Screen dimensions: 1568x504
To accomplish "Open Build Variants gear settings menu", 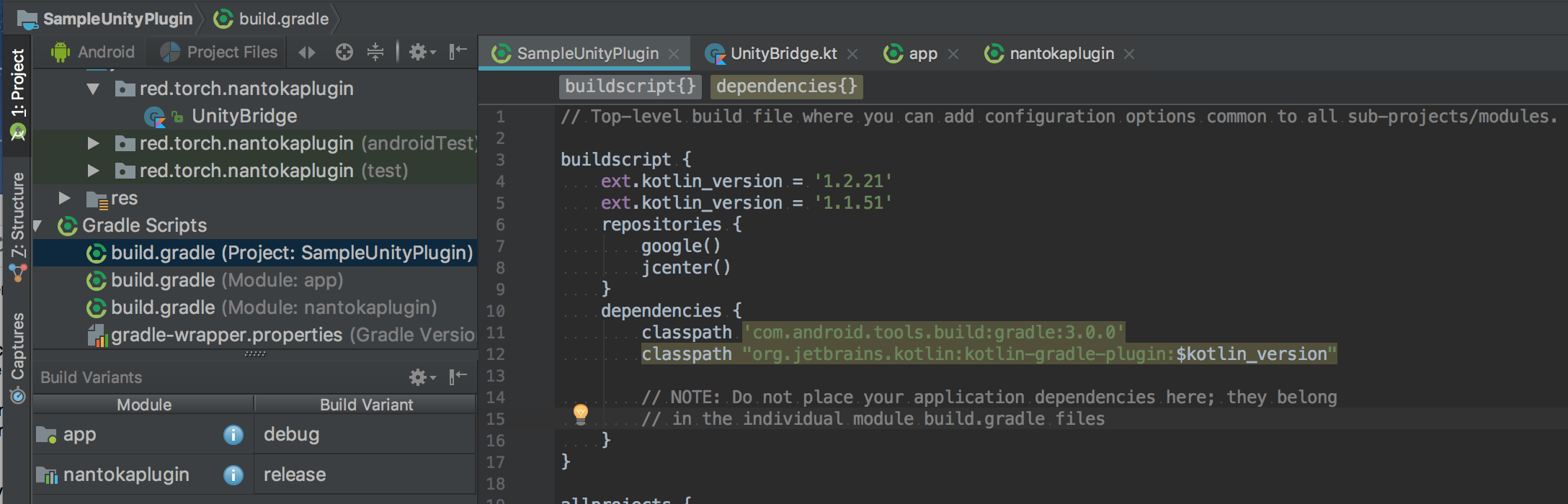I will point(422,377).
